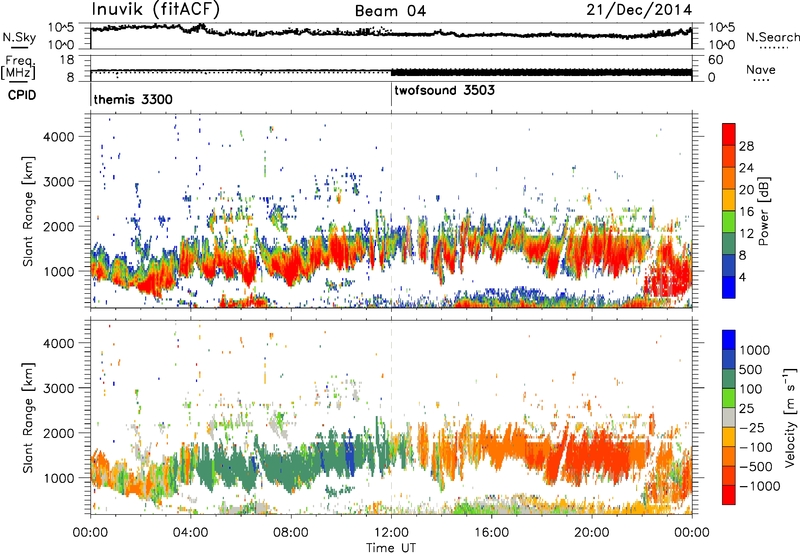Viewport: 800px width, 554px height.
Task: Click the 20:00 time axis label
Action: (x=591, y=533)
